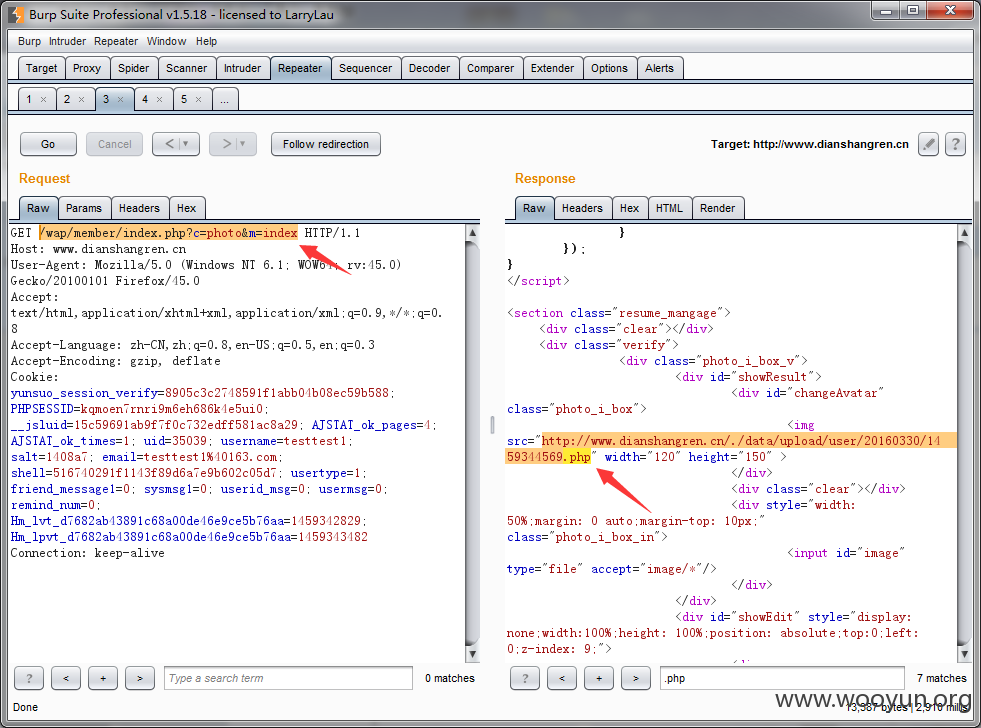Viewport: 981px width, 728px height.
Task: Click request search help question button
Action: click(x=29, y=678)
